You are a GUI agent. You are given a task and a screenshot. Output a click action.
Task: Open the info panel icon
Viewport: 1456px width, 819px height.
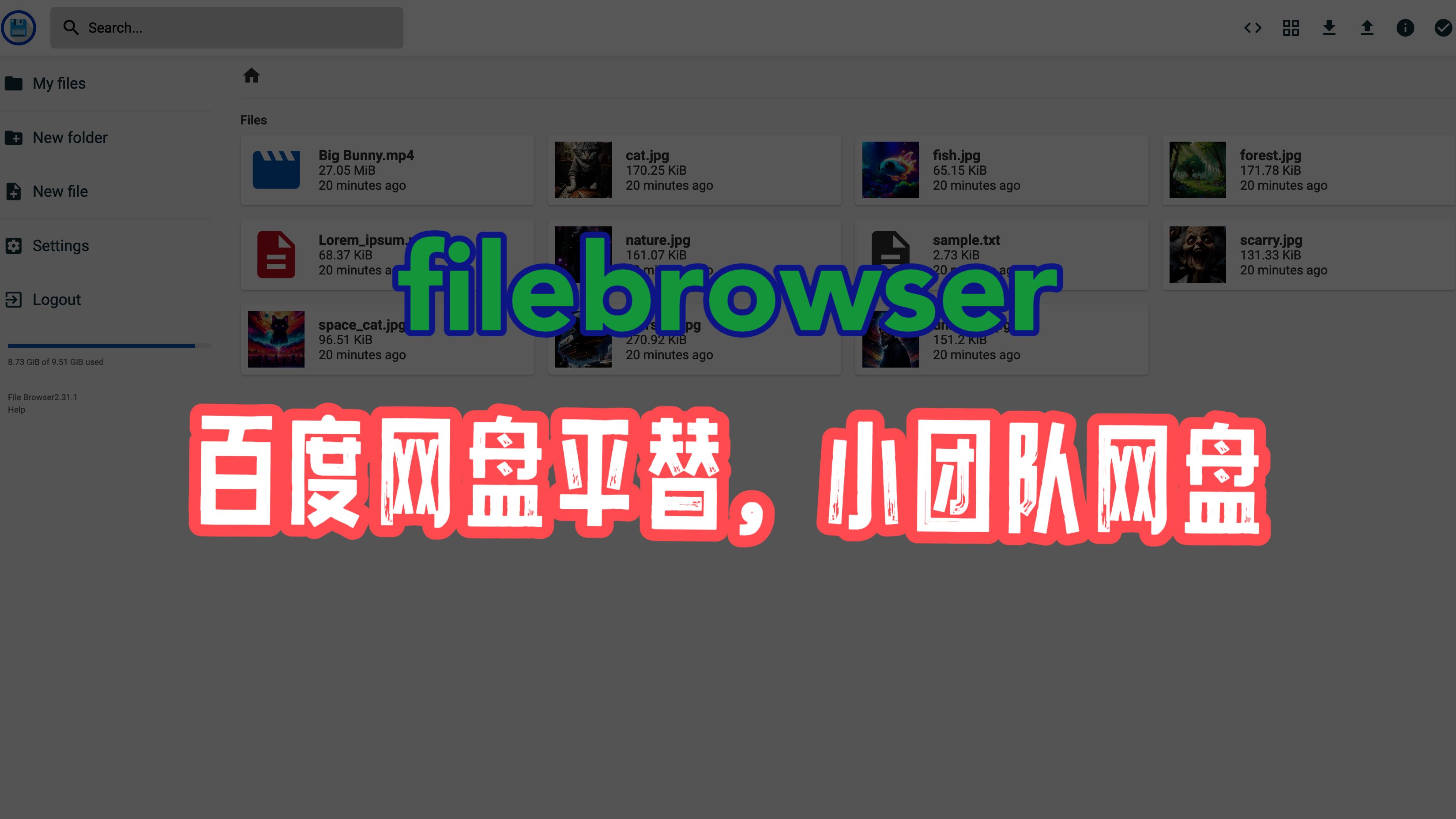click(1405, 27)
